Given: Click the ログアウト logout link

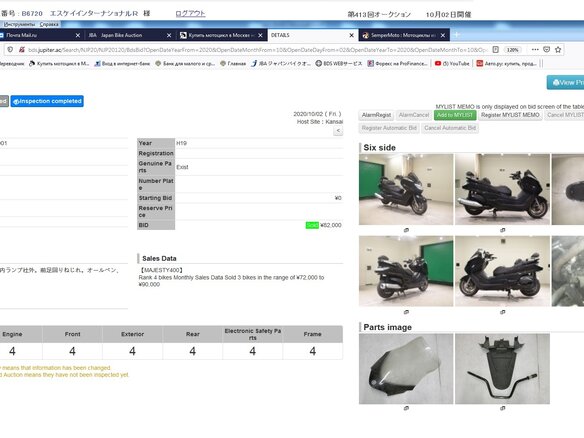Looking at the screenshot, I should 190,13.
